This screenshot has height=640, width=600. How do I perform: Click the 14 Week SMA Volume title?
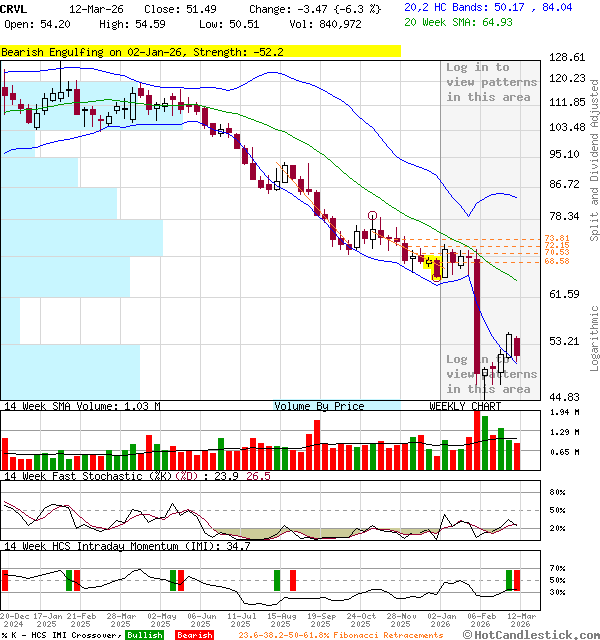click(x=81, y=406)
